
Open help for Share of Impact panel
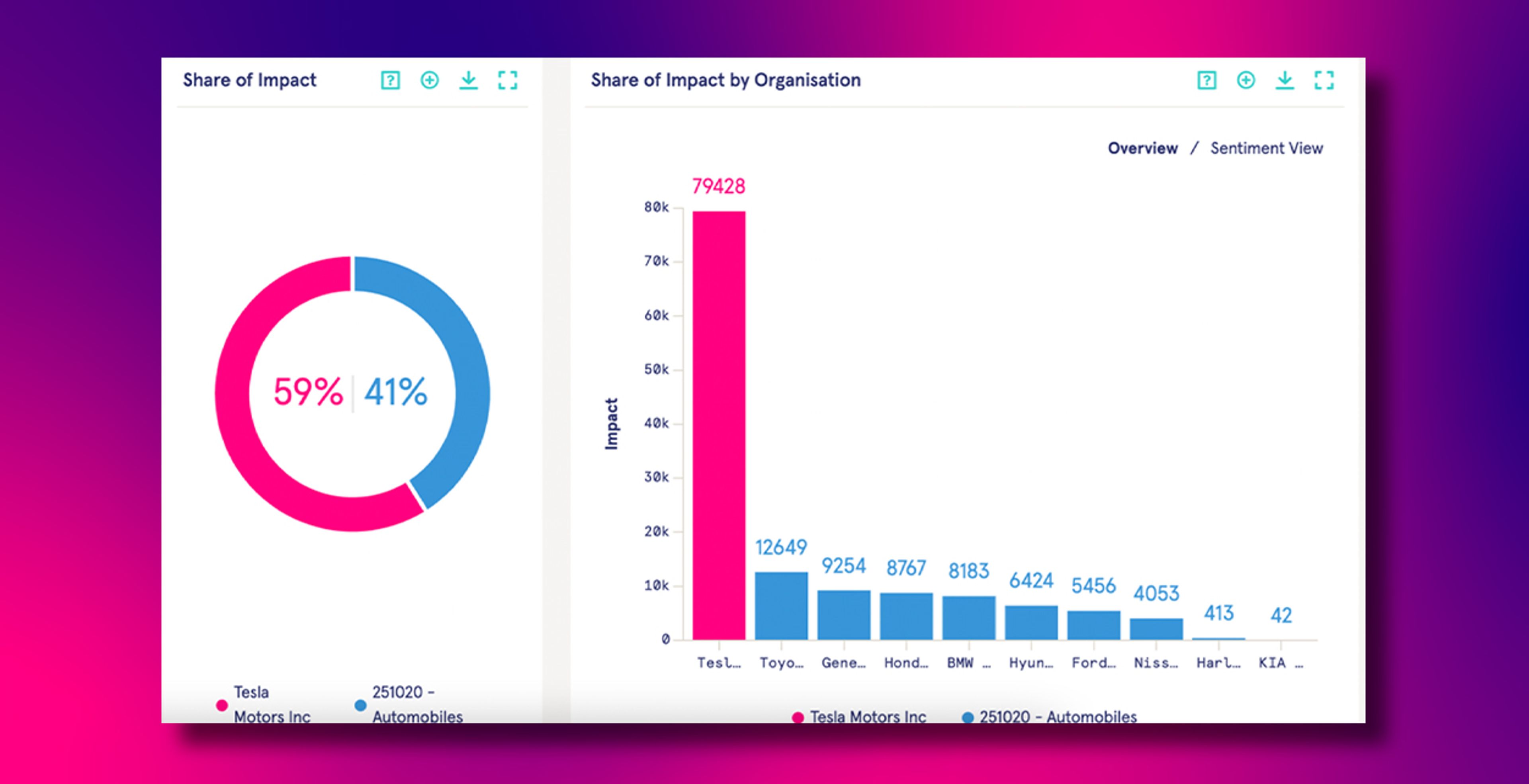click(x=390, y=80)
